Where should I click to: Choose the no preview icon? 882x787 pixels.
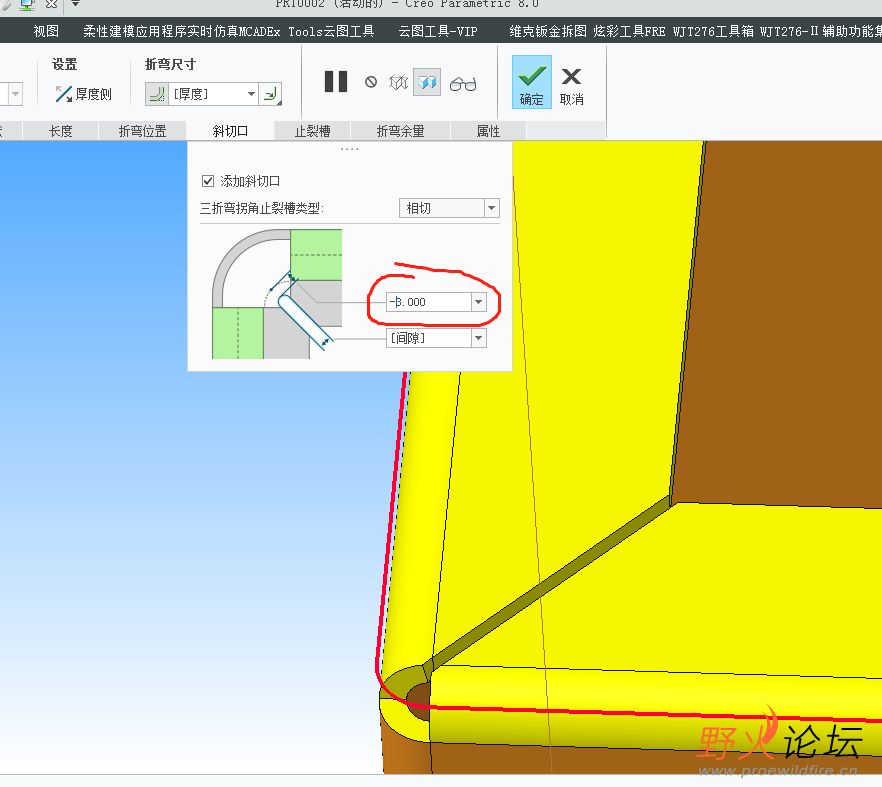click(x=371, y=82)
